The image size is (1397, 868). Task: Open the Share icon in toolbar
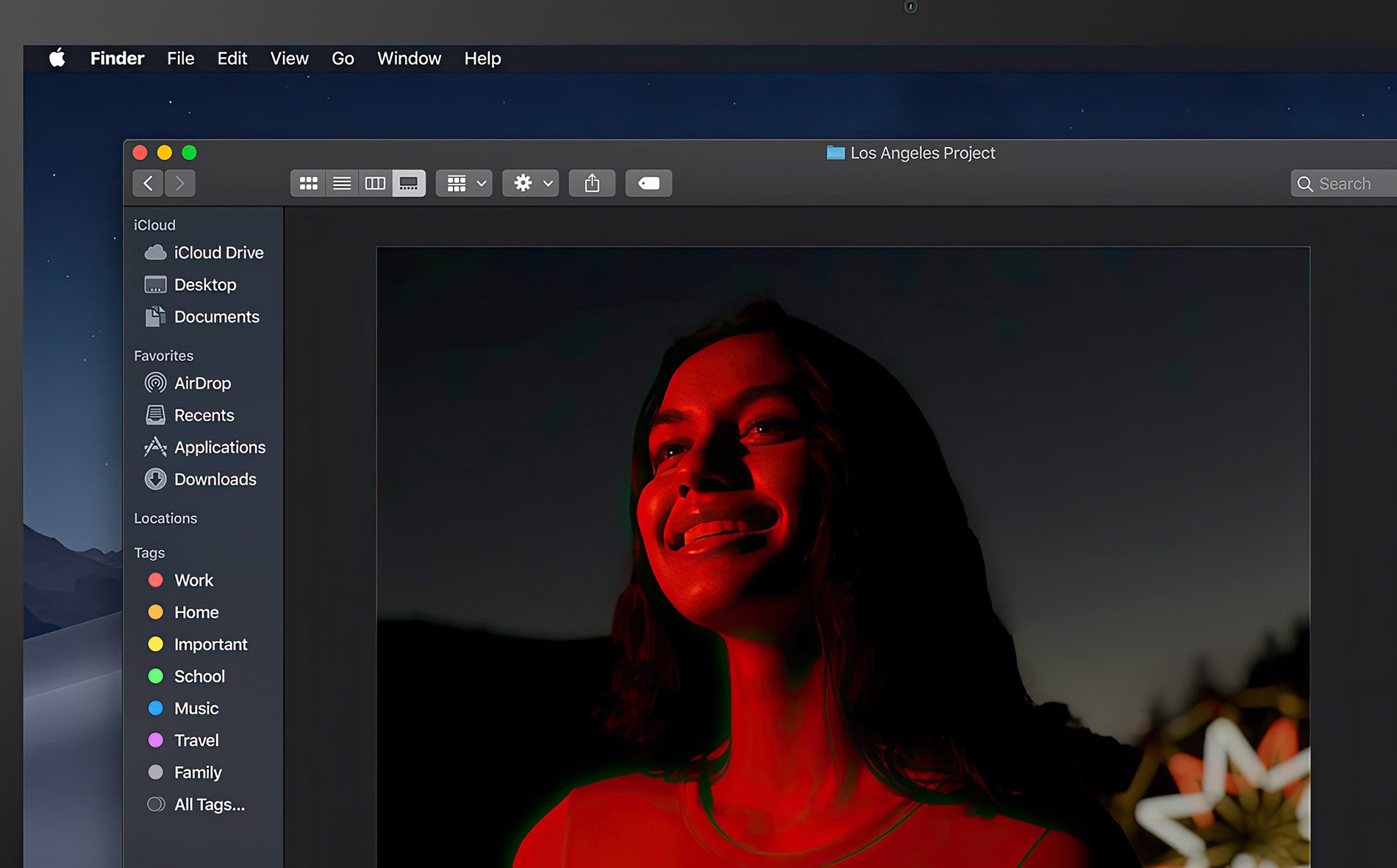pyautogui.click(x=592, y=183)
